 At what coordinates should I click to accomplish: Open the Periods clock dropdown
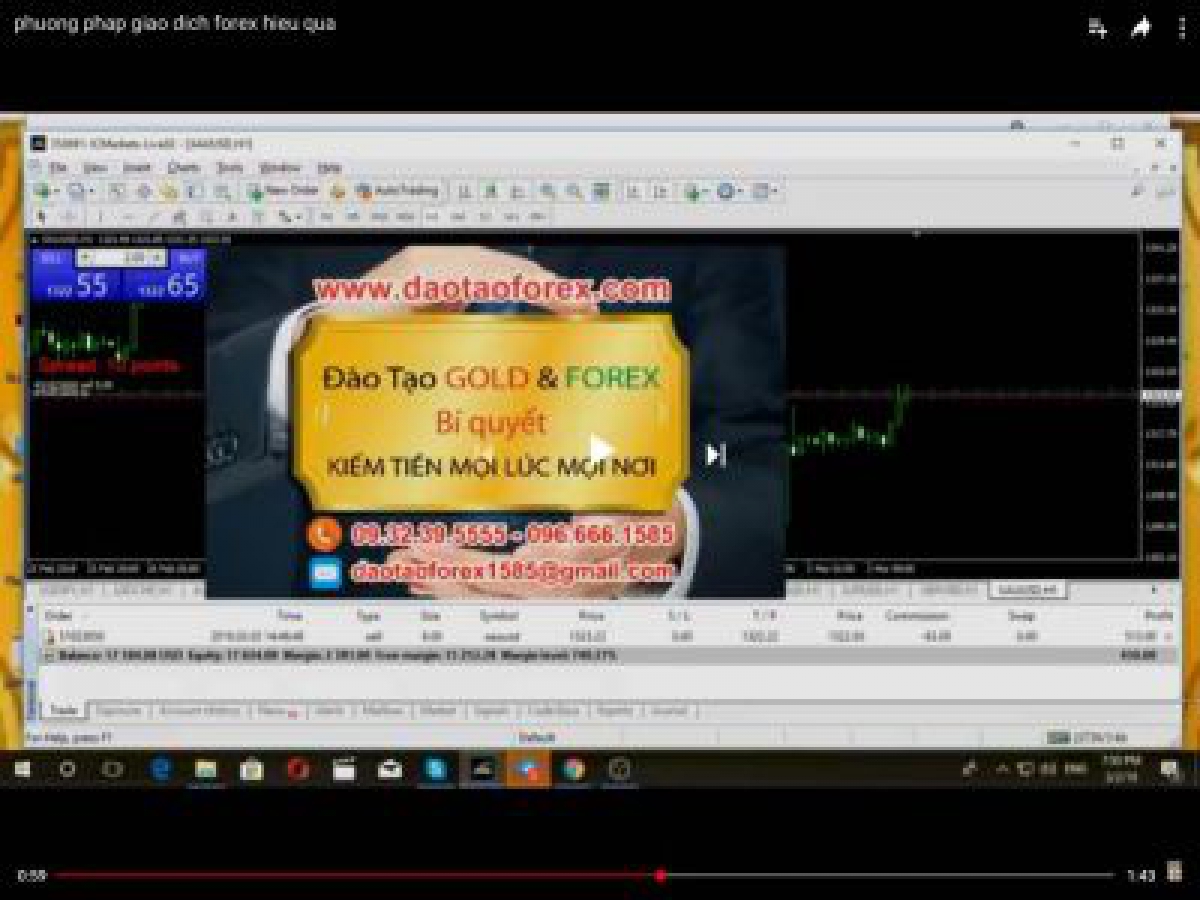[x=731, y=190]
